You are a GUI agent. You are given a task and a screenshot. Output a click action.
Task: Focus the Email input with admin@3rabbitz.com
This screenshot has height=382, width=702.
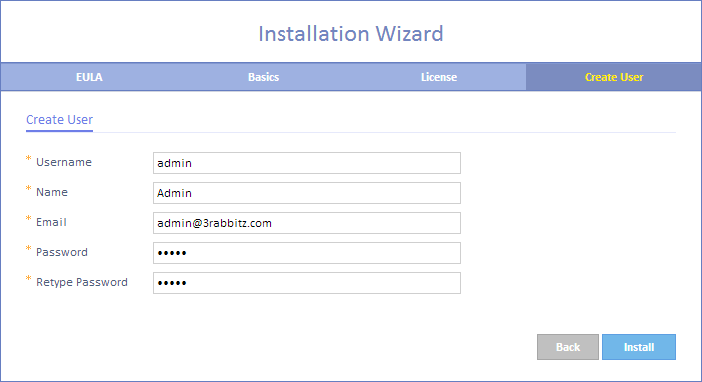click(x=307, y=223)
